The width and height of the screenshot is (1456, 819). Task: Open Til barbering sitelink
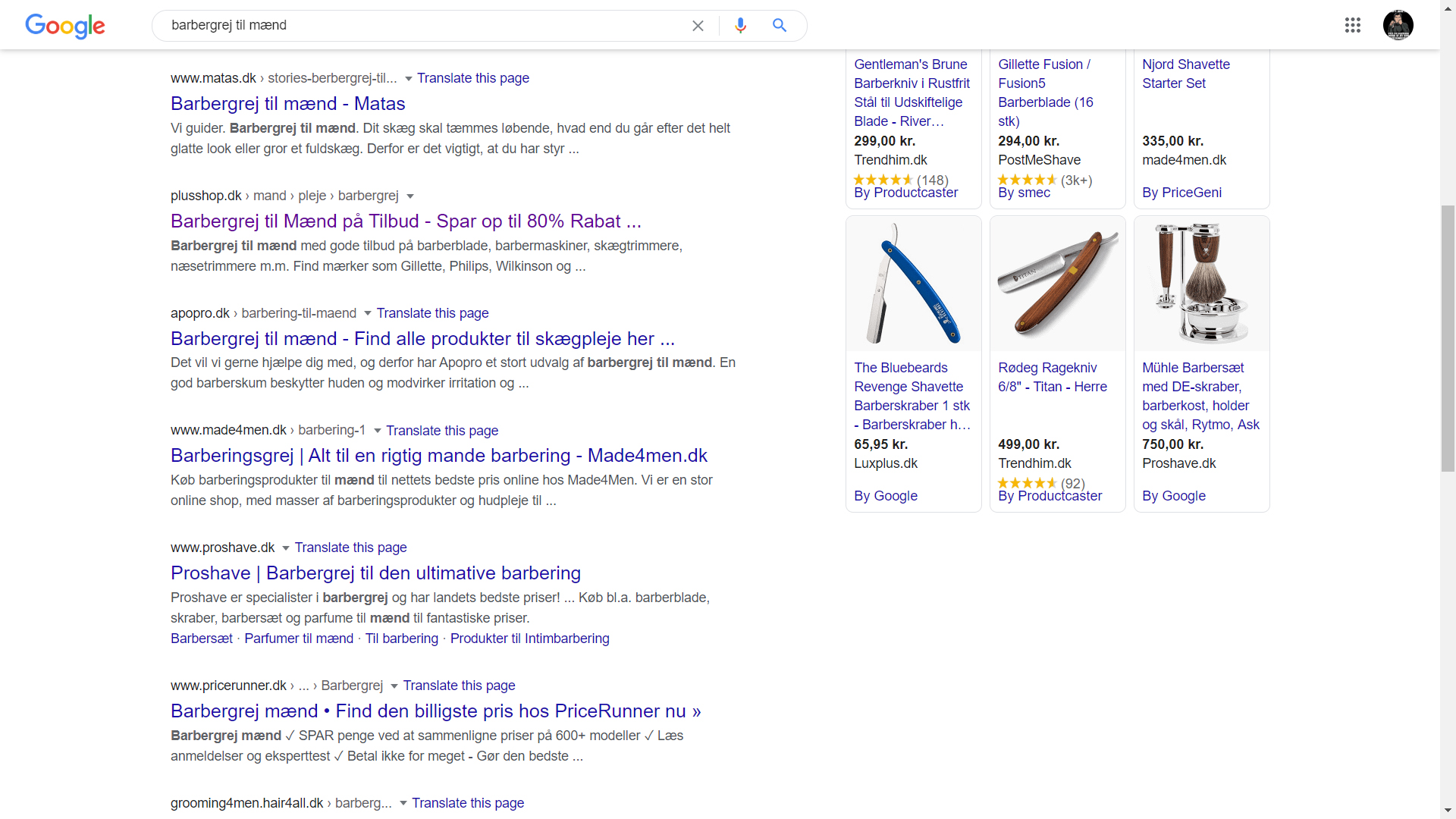[402, 639]
